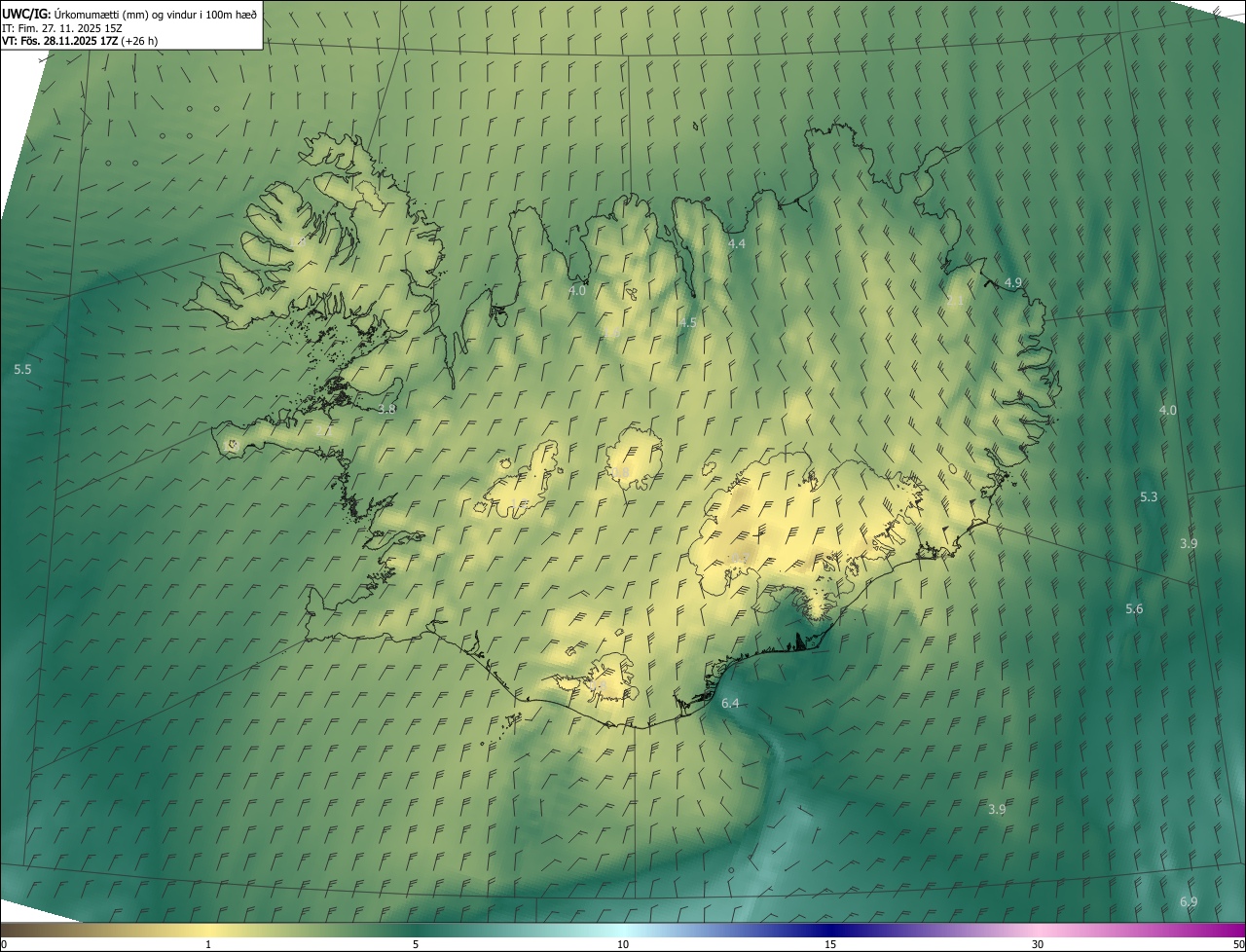This screenshot has height=952, width=1246.
Task: Click the 5.3 value in the eastern ocean
Action: [1149, 497]
